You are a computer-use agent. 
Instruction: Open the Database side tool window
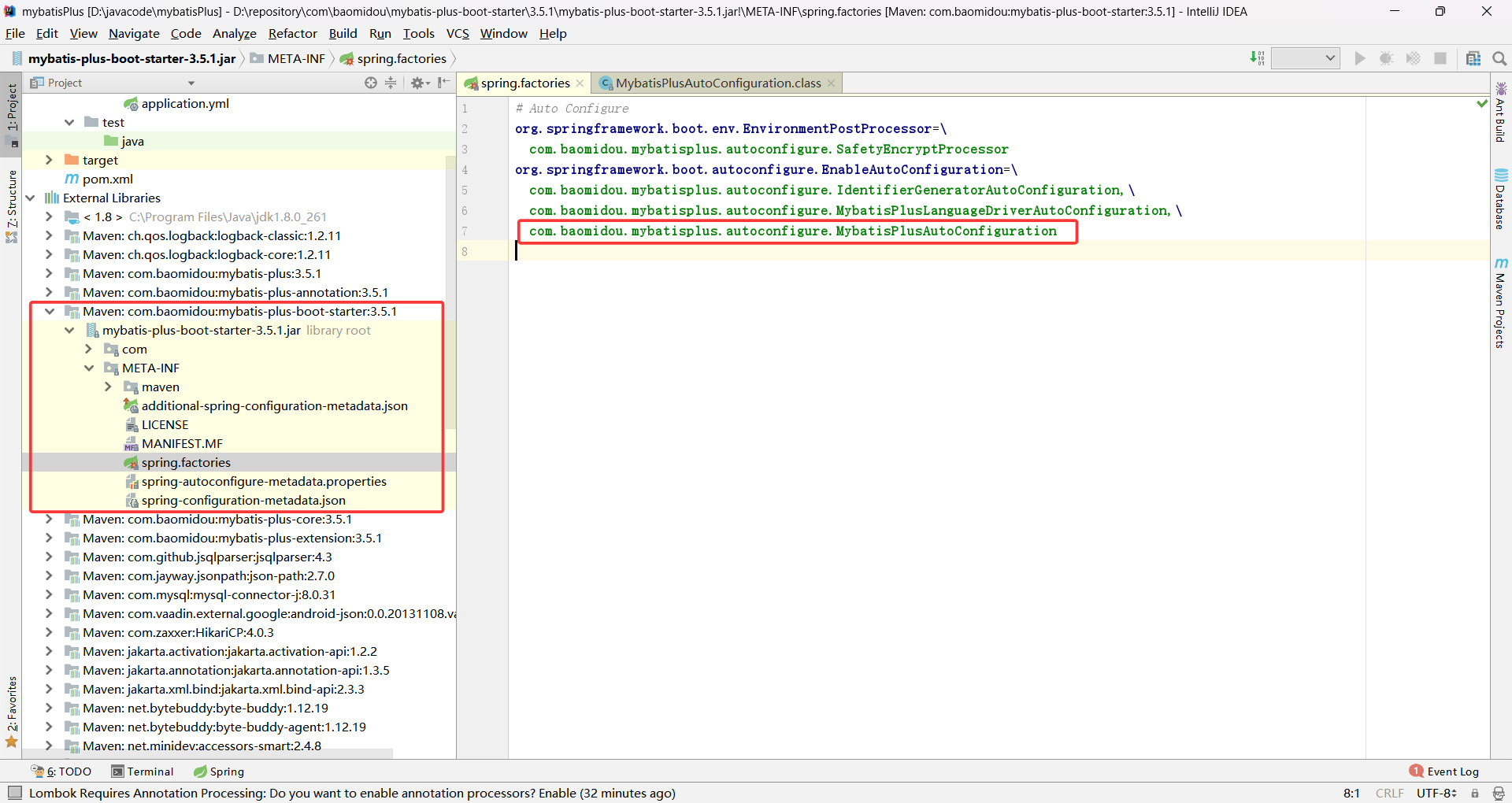[1501, 199]
